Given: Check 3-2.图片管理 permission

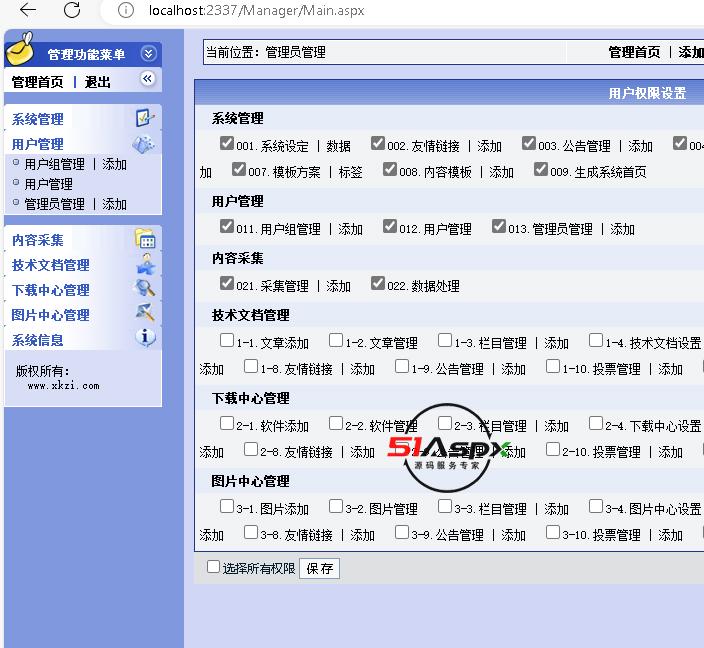Looking at the screenshot, I should click(x=336, y=506).
